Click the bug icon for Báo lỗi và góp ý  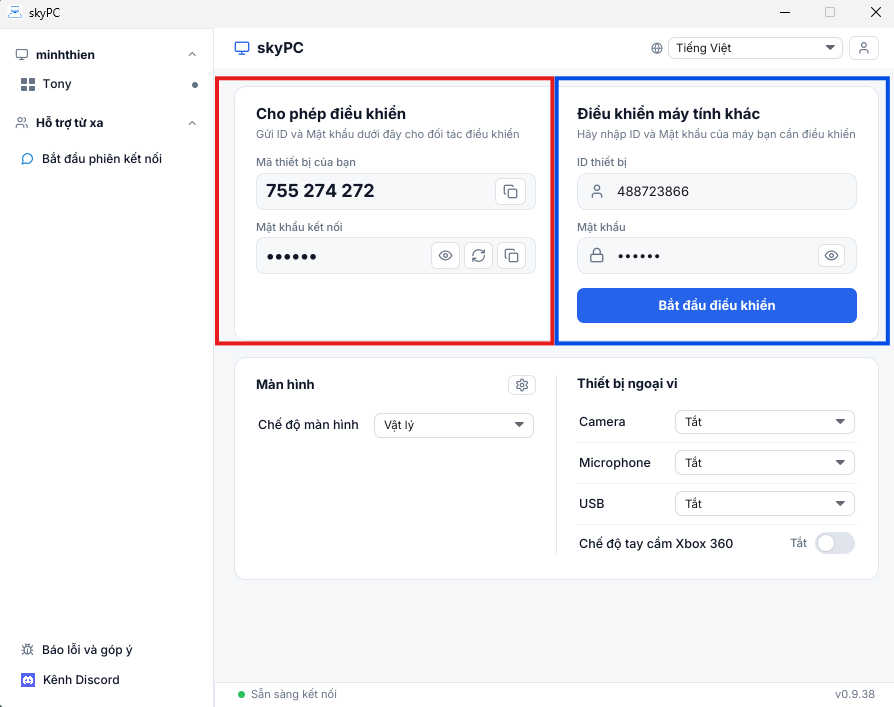[x=27, y=649]
